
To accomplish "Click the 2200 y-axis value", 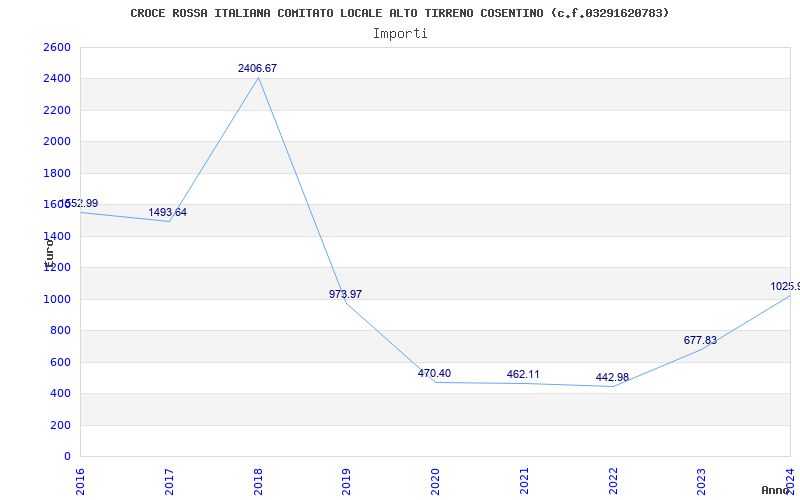I will pos(57,110).
